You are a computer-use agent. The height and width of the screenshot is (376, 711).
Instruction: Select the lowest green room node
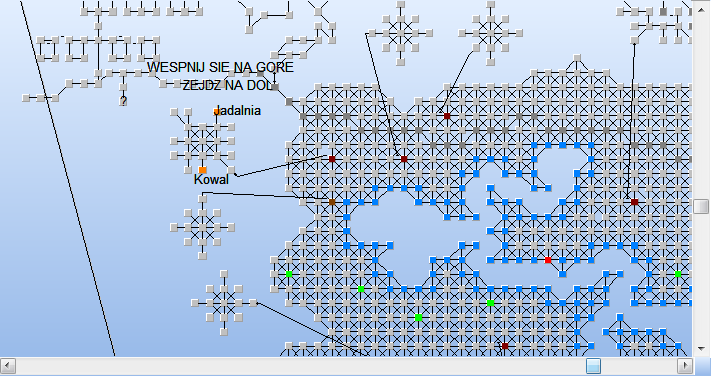click(x=419, y=317)
